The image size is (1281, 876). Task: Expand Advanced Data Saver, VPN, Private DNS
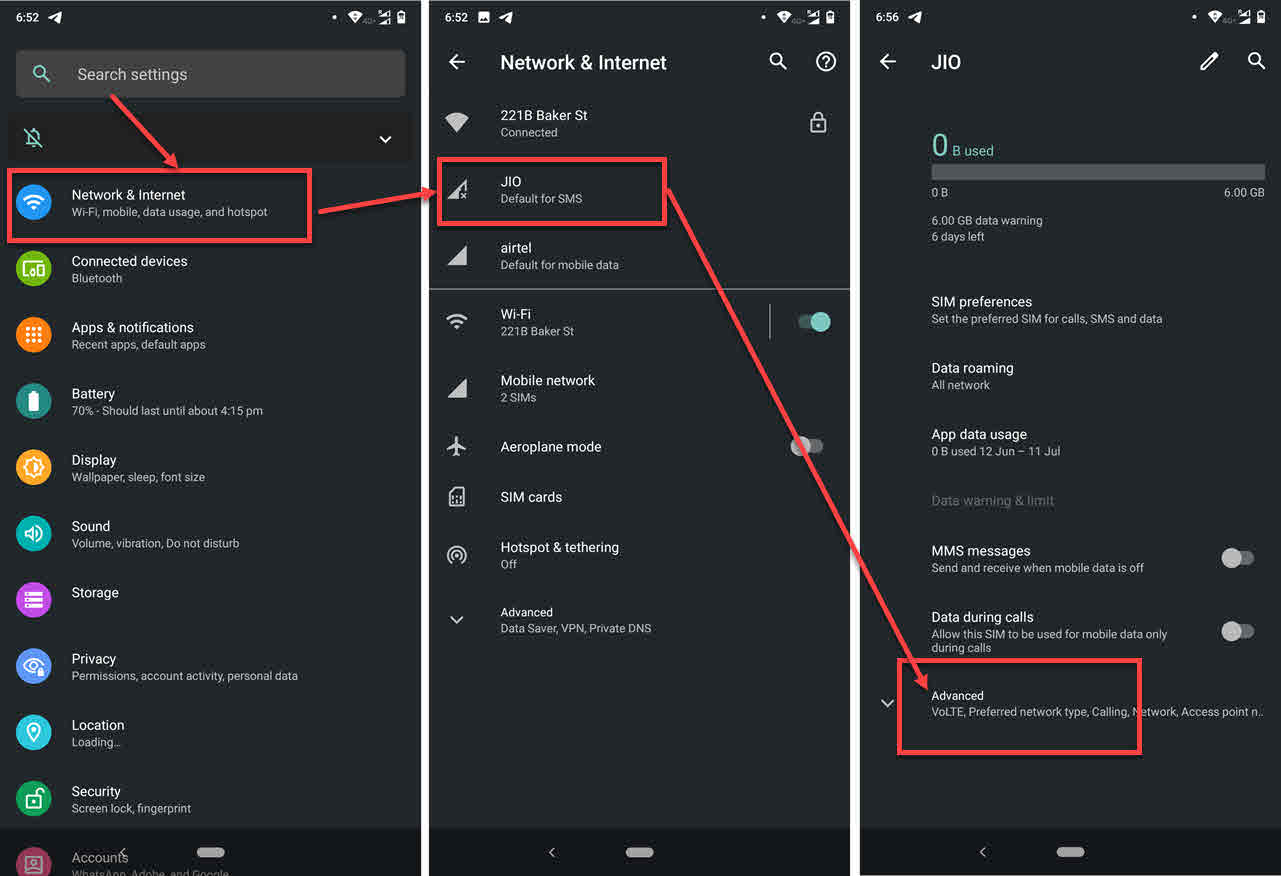pyautogui.click(x=639, y=620)
